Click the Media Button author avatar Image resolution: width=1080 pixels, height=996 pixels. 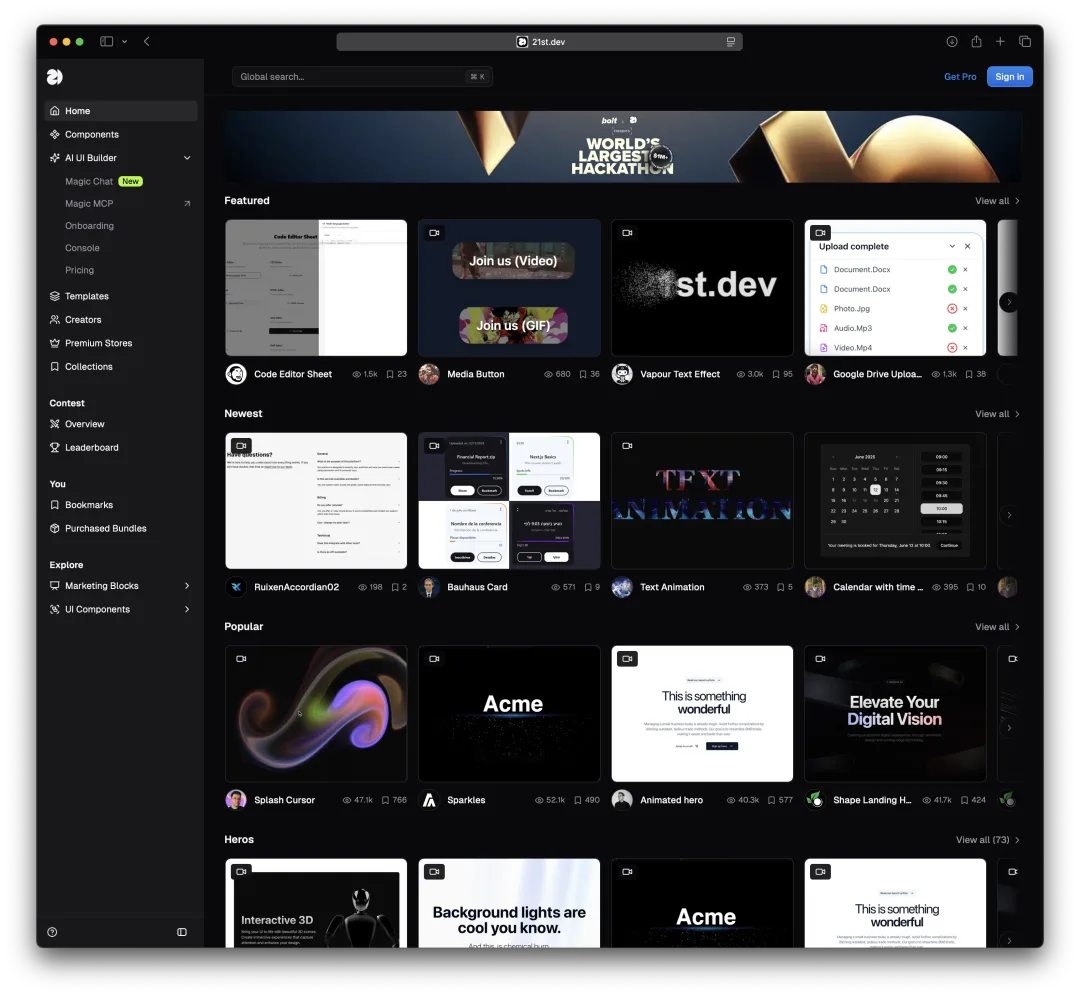click(x=429, y=374)
